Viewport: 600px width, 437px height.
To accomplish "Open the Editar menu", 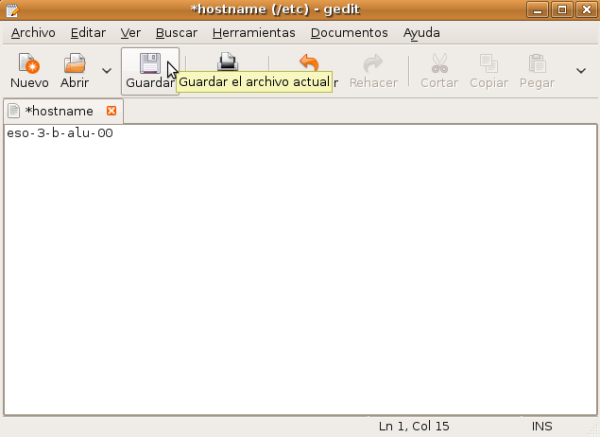I will [x=88, y=32].
